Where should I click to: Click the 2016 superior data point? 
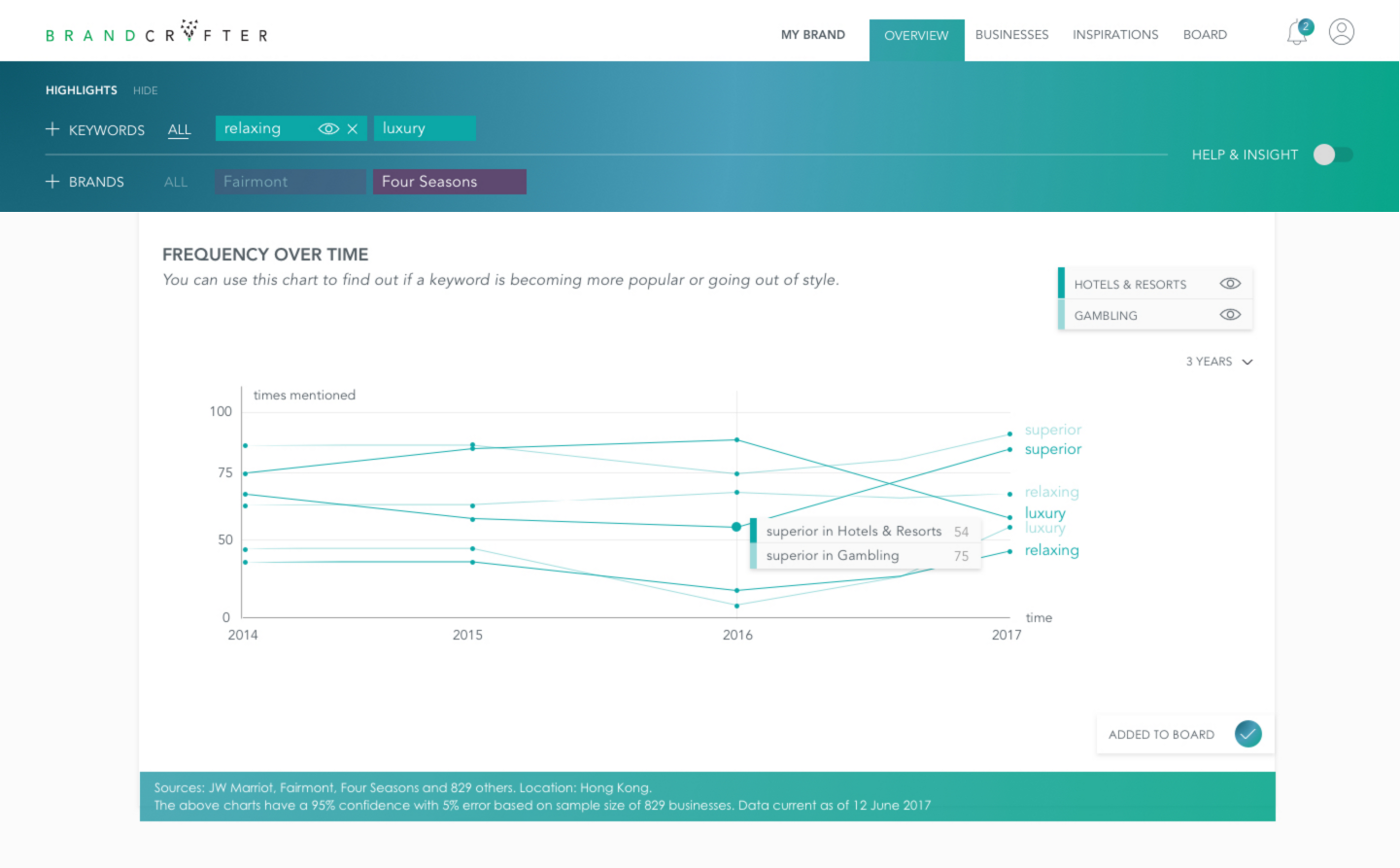736,527
